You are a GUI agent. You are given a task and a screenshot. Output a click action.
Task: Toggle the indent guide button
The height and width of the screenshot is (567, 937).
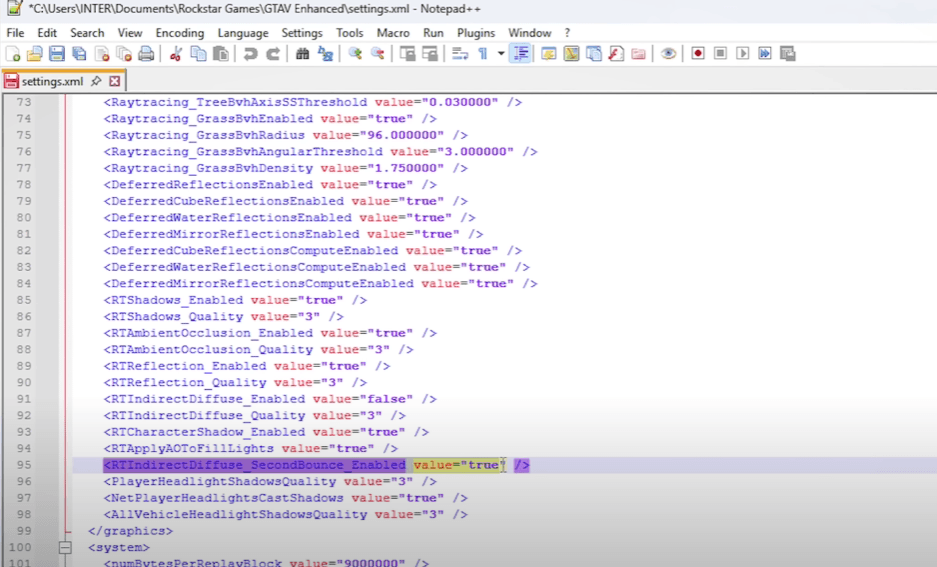[x=520, y=54]
